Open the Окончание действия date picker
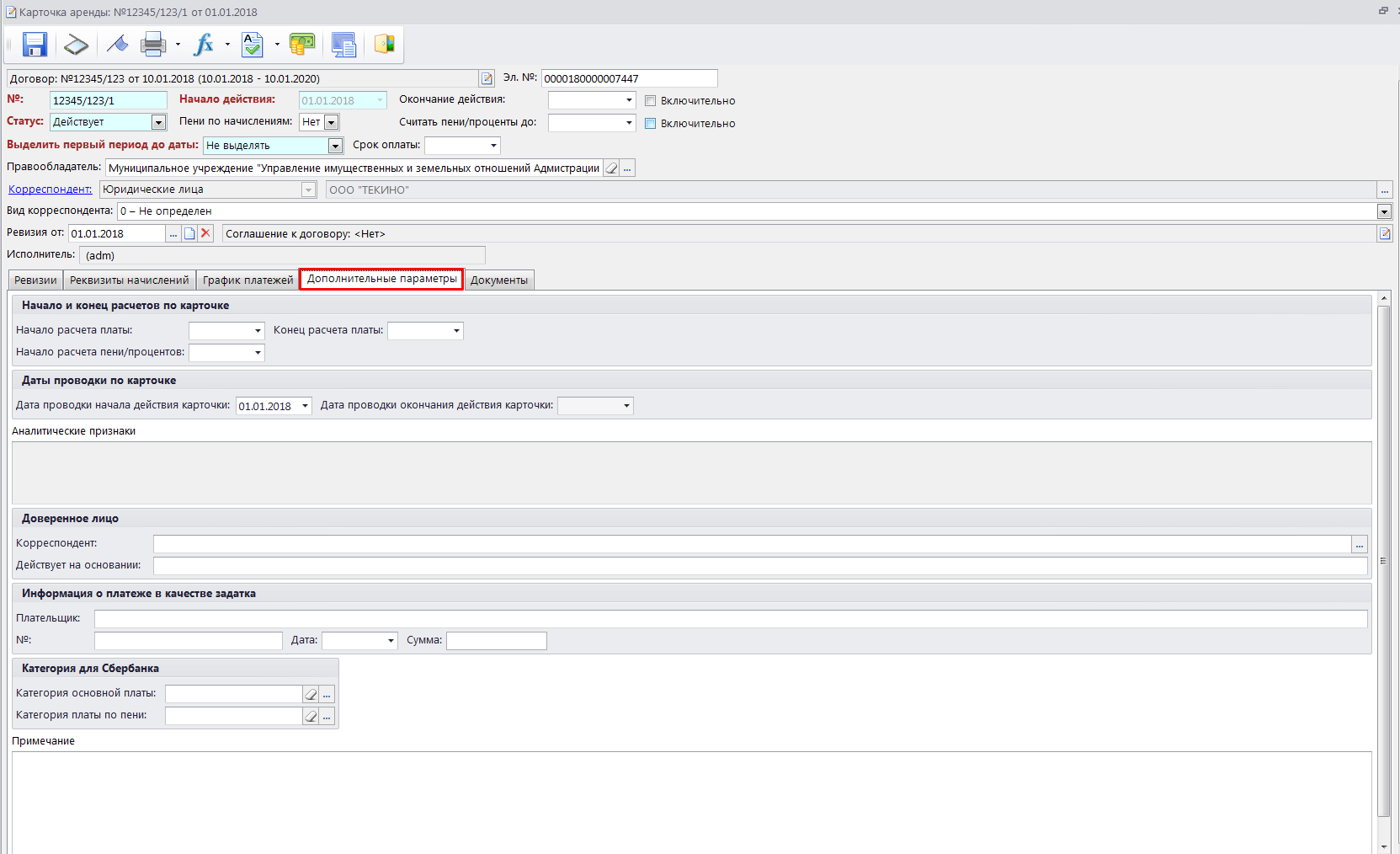1400x854 pixels. pyautogui.click(x=629, y=100)
